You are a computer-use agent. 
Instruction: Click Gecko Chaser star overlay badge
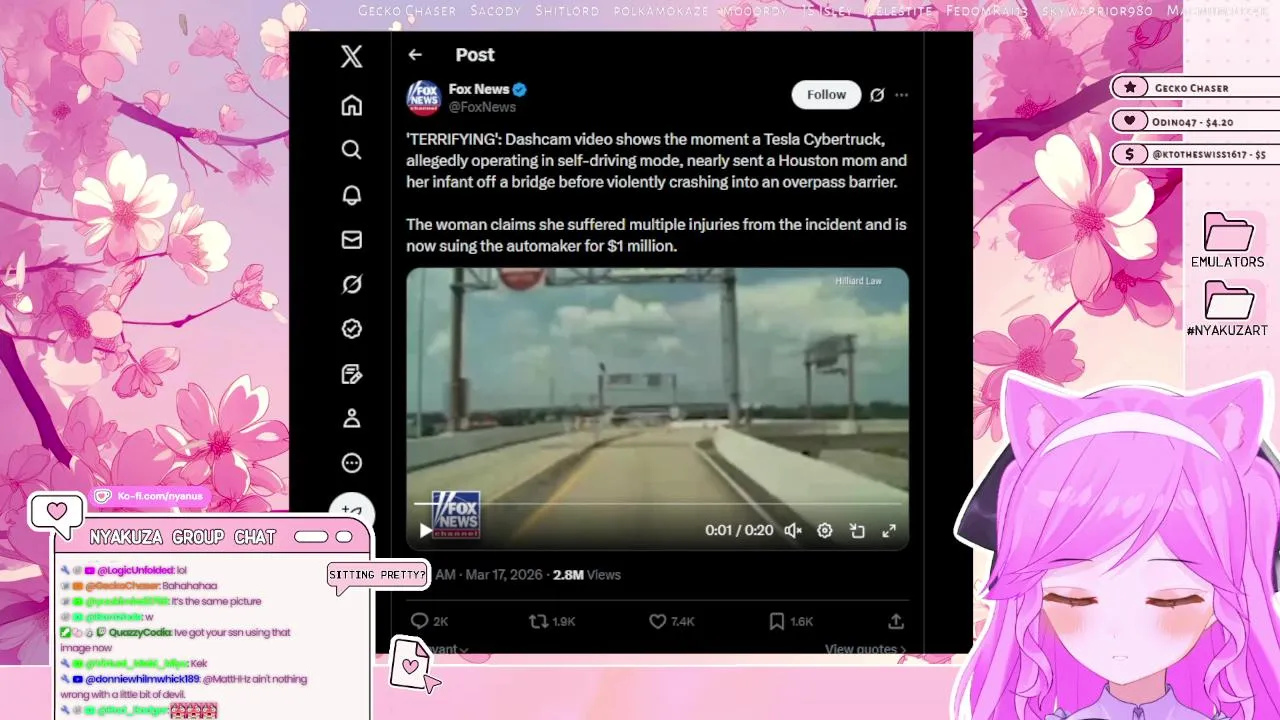tap(1195, 88)
